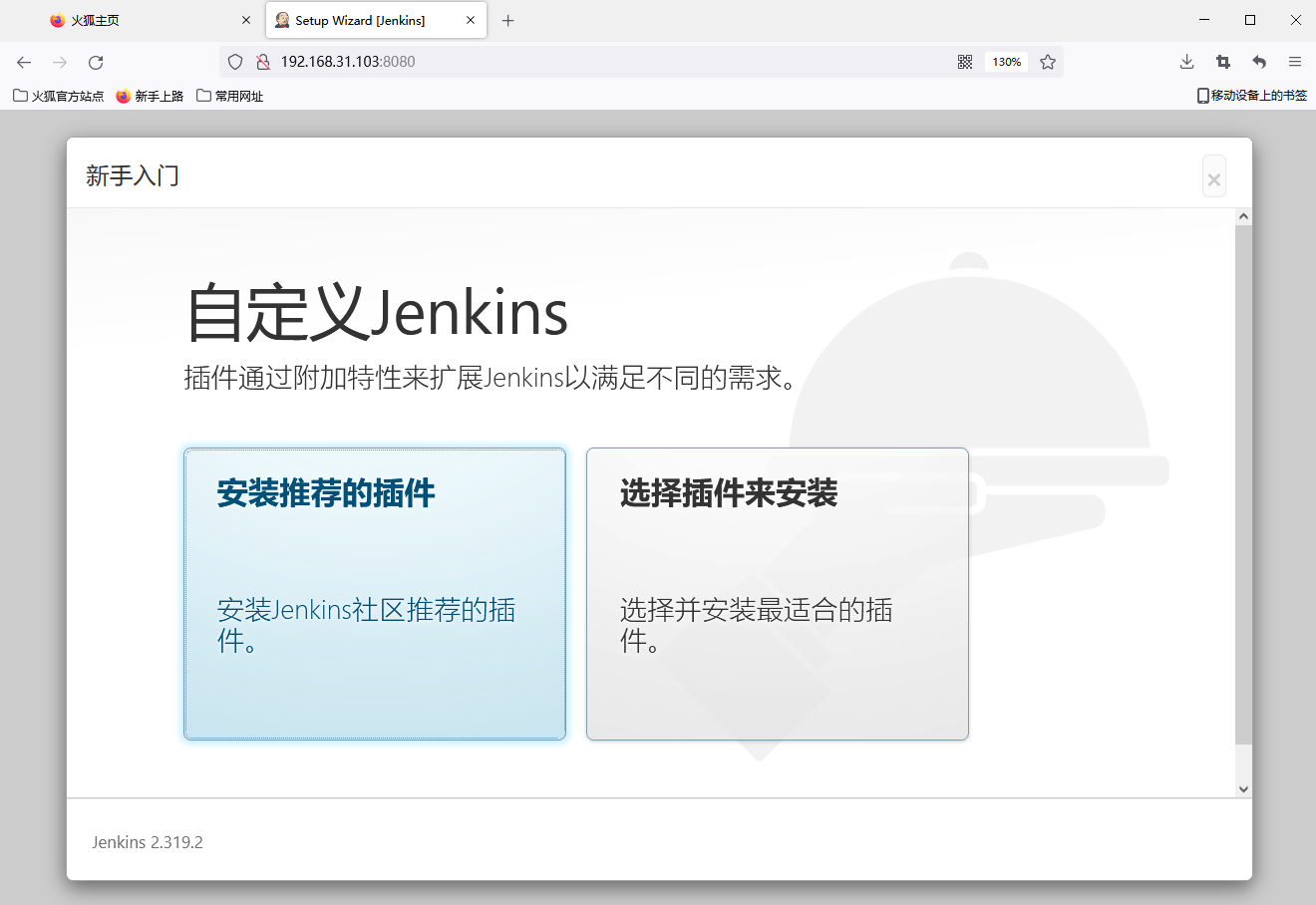Reset zoom via the 130% indicator
The image size is (1316, 905).
[1006, 62]
